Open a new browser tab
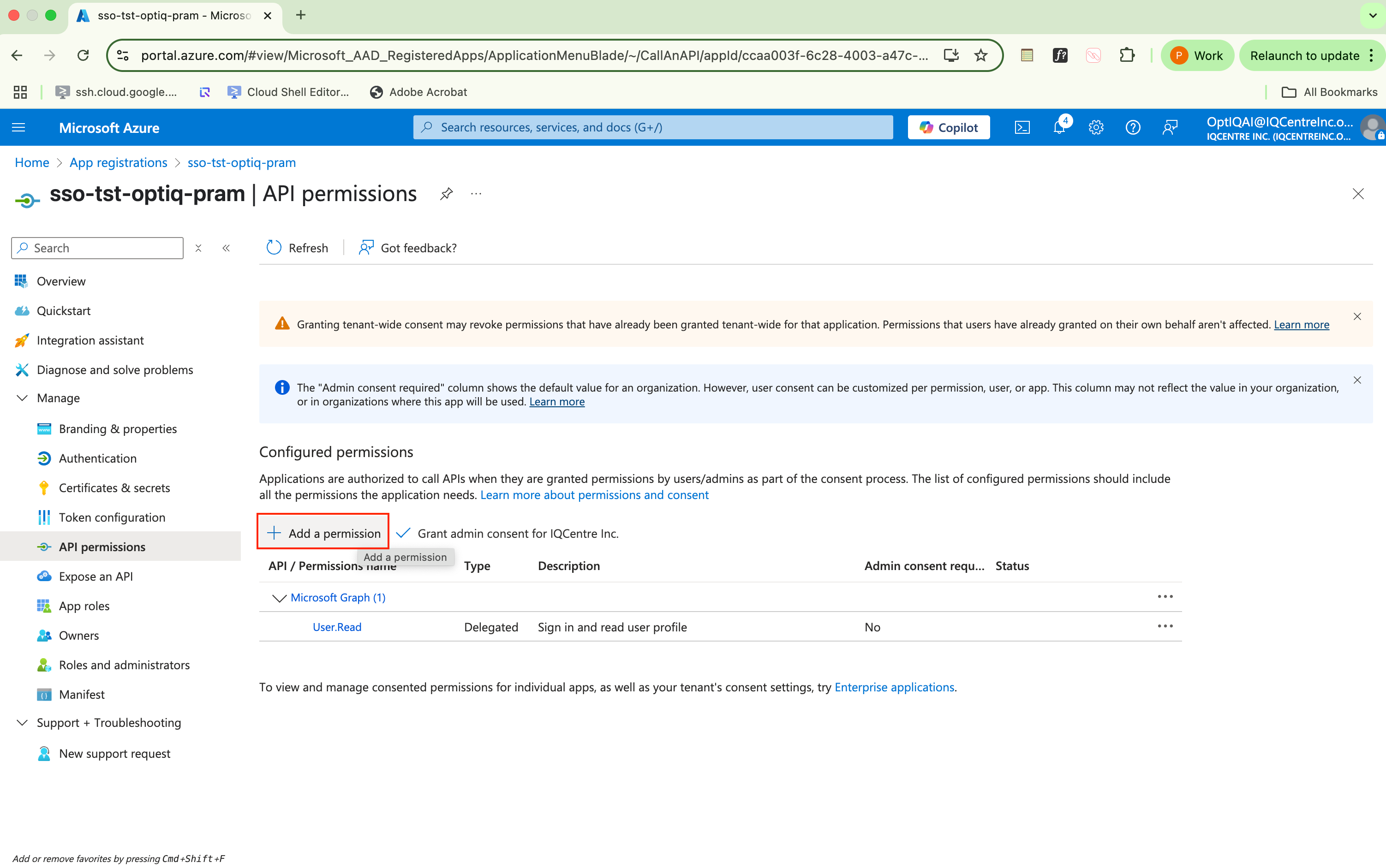The width and height of the screenshot is (1386, 868). click(x=301, y=16)
